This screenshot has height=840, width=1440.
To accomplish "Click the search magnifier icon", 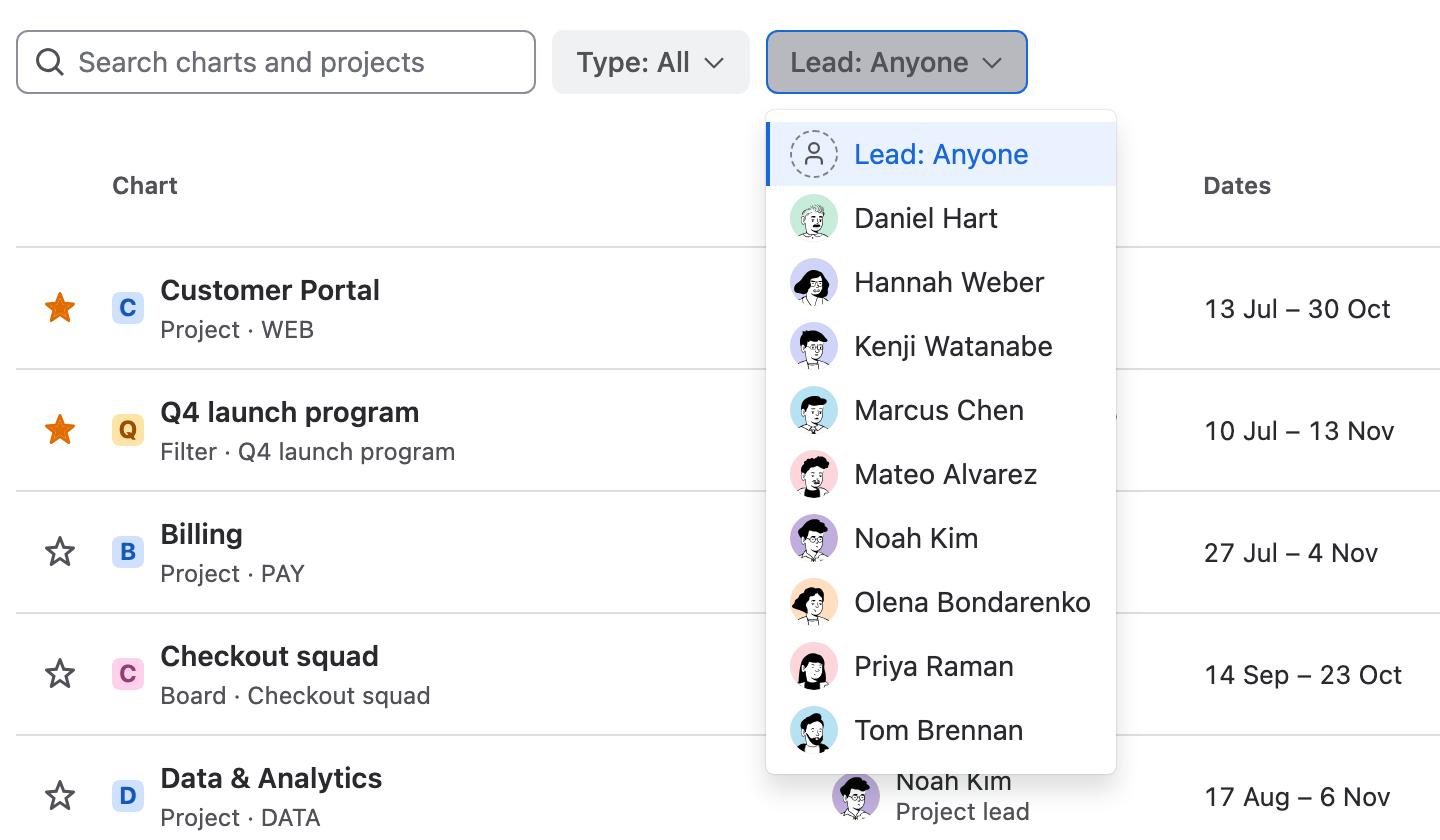I will click(x=49, y=62).
